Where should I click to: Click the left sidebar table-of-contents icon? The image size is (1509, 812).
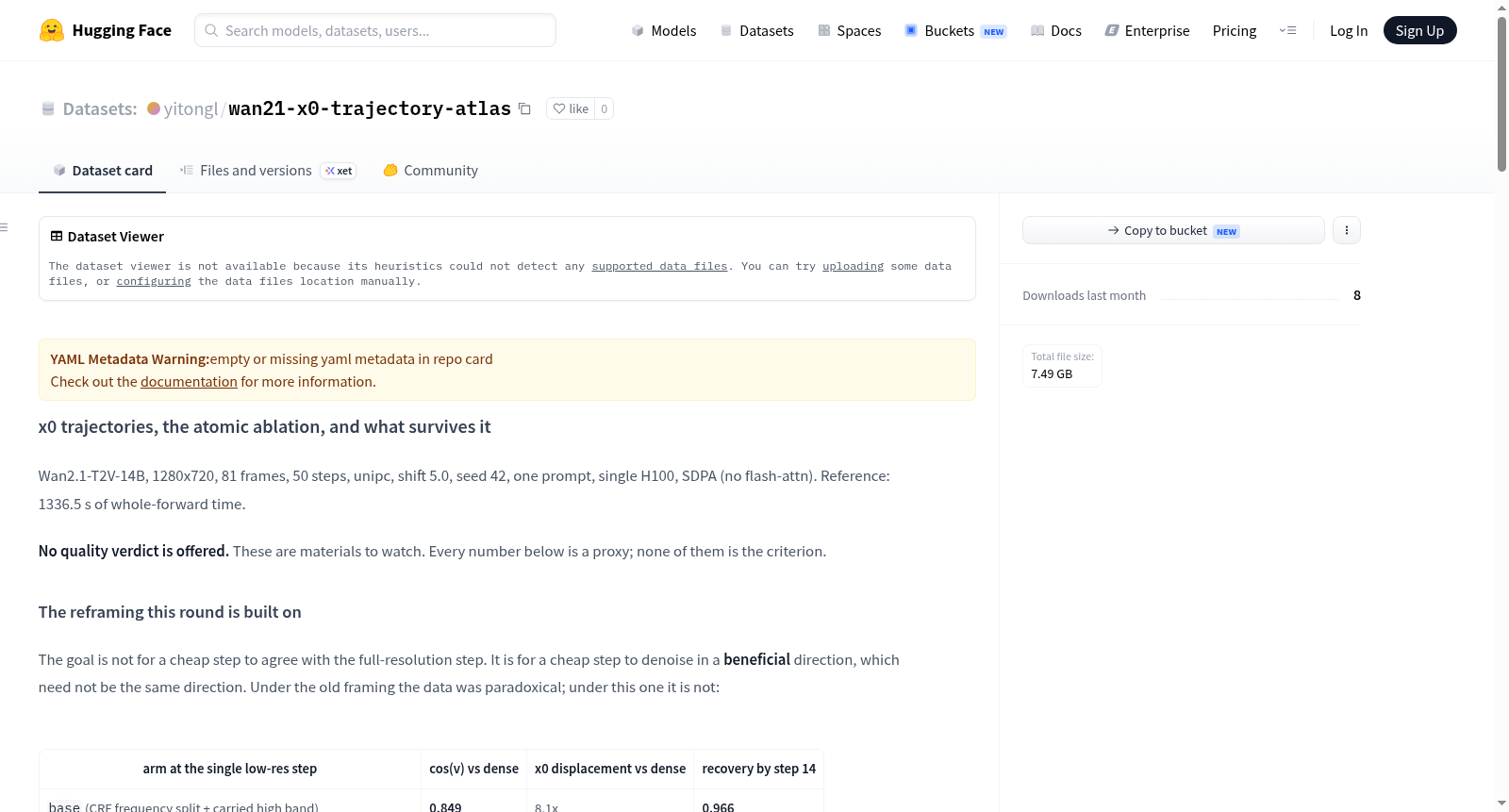point(4,227)
